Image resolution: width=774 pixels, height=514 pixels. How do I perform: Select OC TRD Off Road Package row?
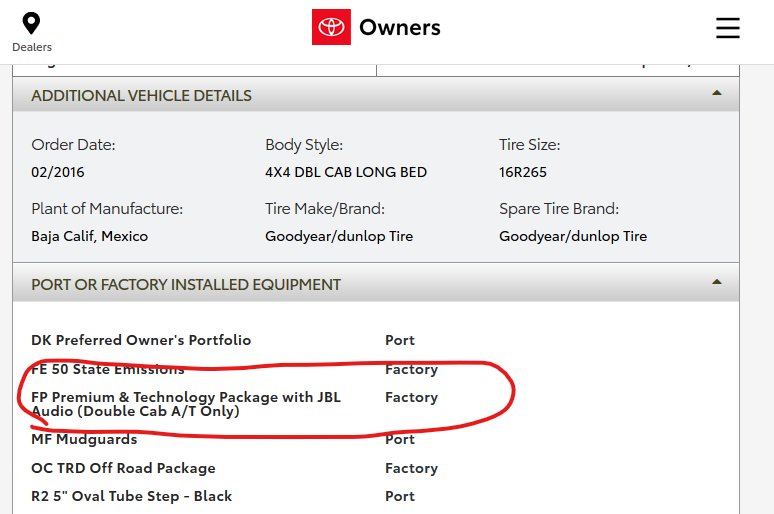click(234, 468)
